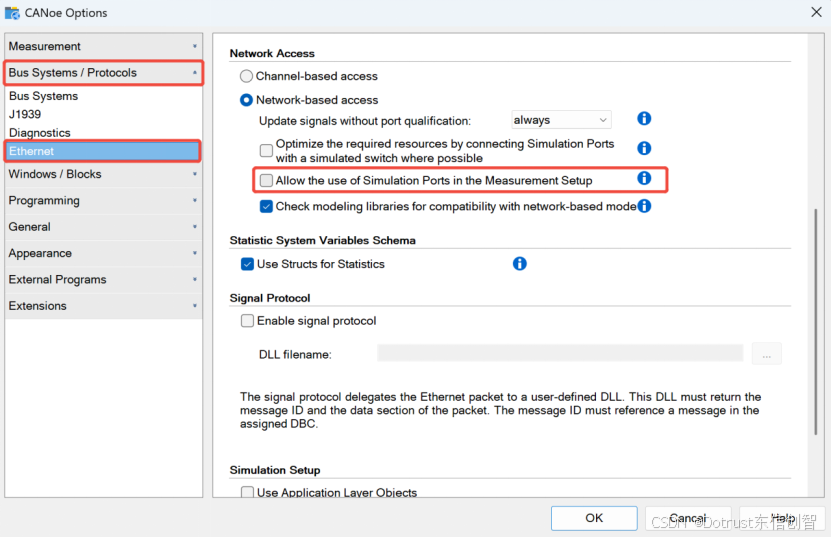Expand the General category
831x538 pixels.
(103, 227)
